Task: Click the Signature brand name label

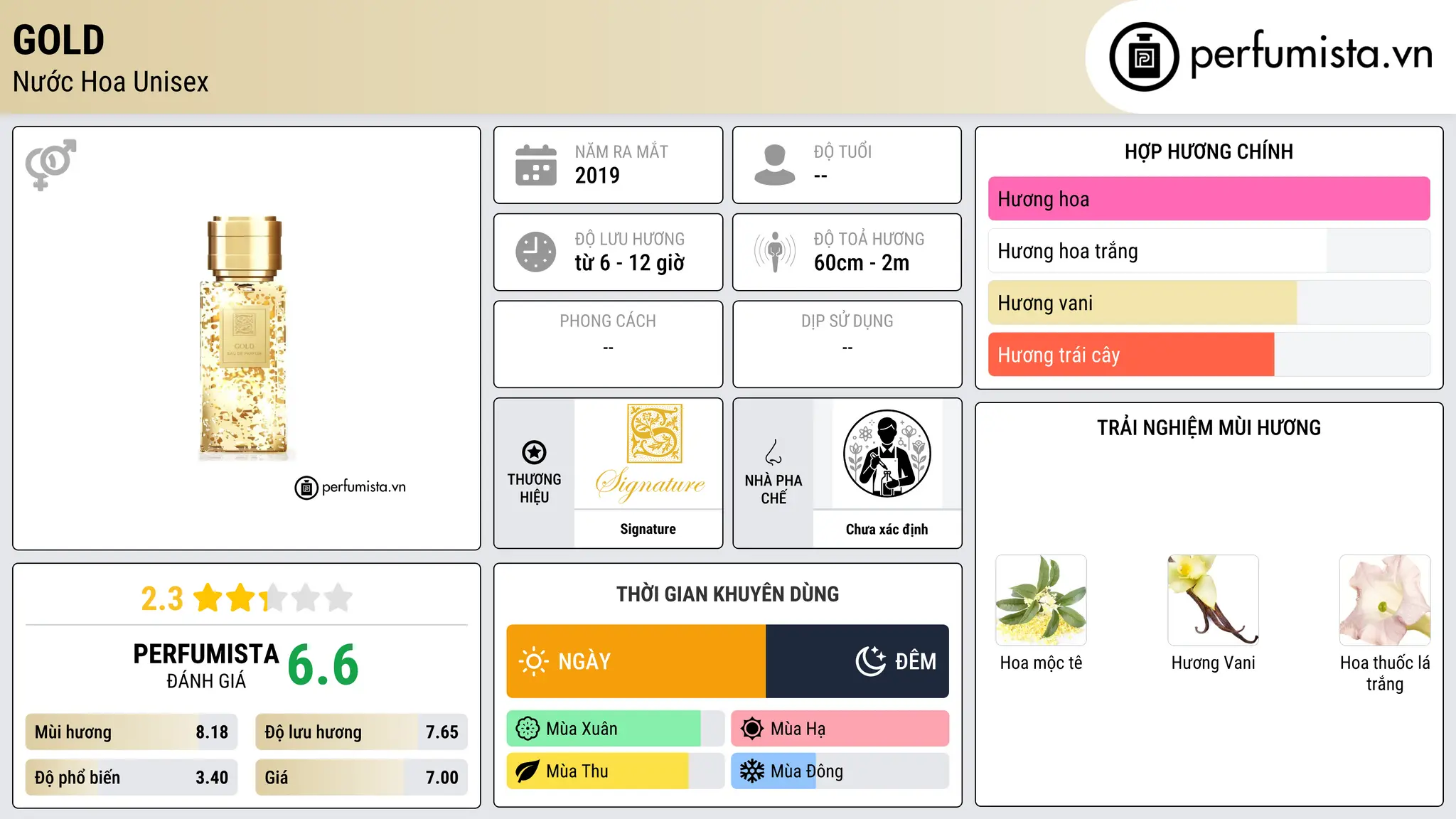Action: coord(648,529)
